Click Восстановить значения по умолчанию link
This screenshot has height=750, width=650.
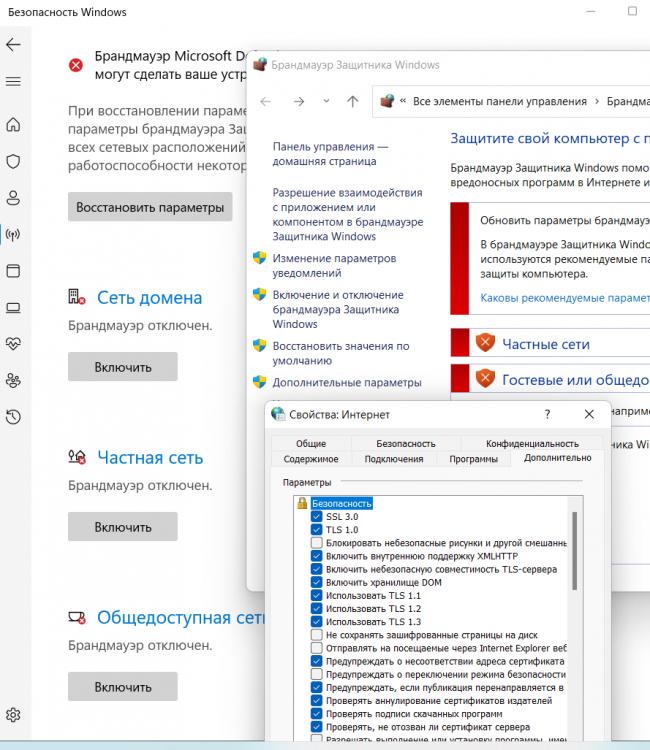(x=341, y=353)
